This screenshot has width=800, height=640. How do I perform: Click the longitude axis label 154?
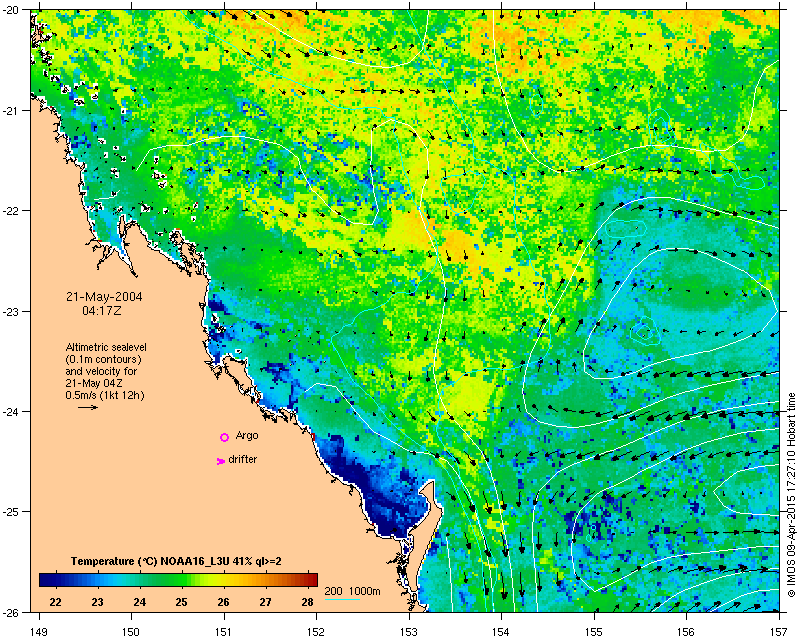pos(502,632)
